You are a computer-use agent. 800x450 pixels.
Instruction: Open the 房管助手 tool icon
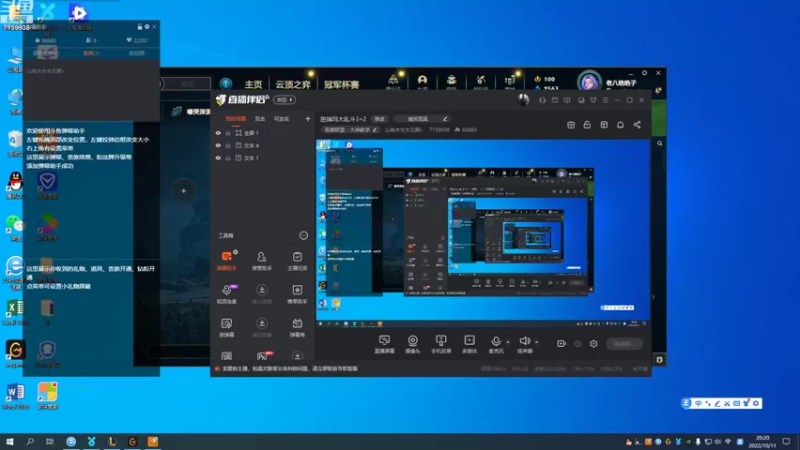coord(262,260)
